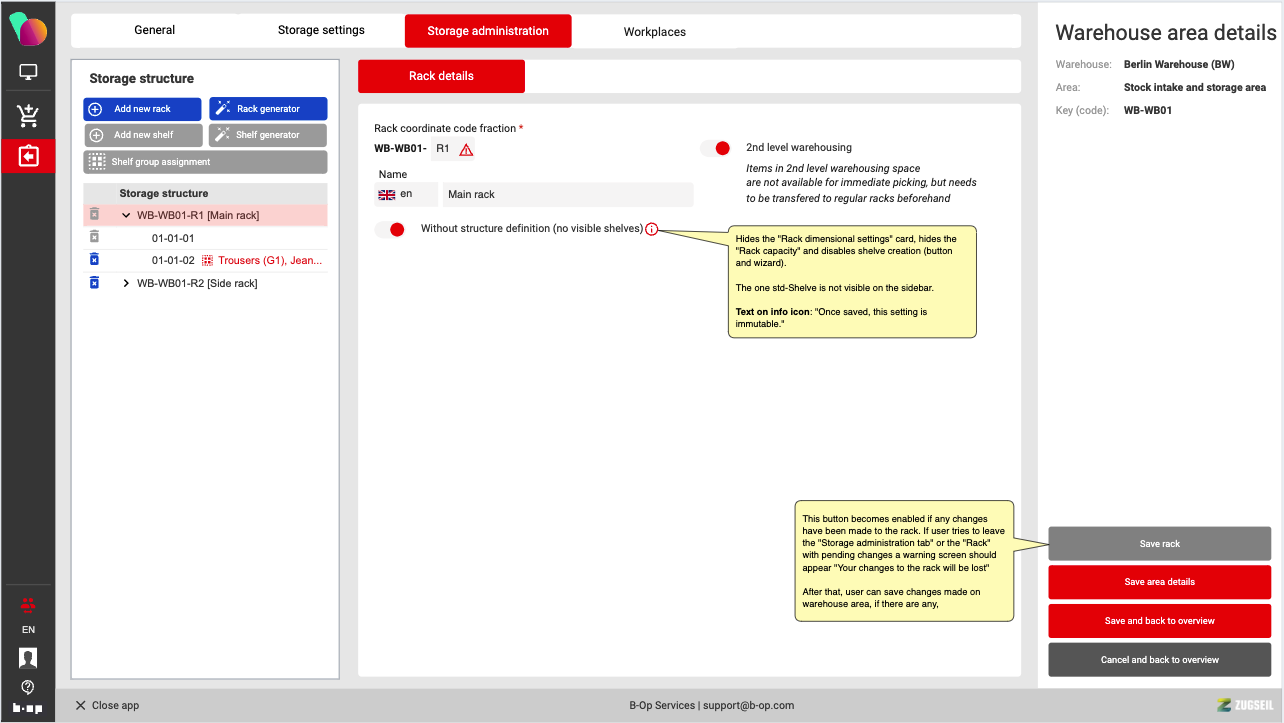Open the monitor dashboard sidebar icon

[28, 72]
